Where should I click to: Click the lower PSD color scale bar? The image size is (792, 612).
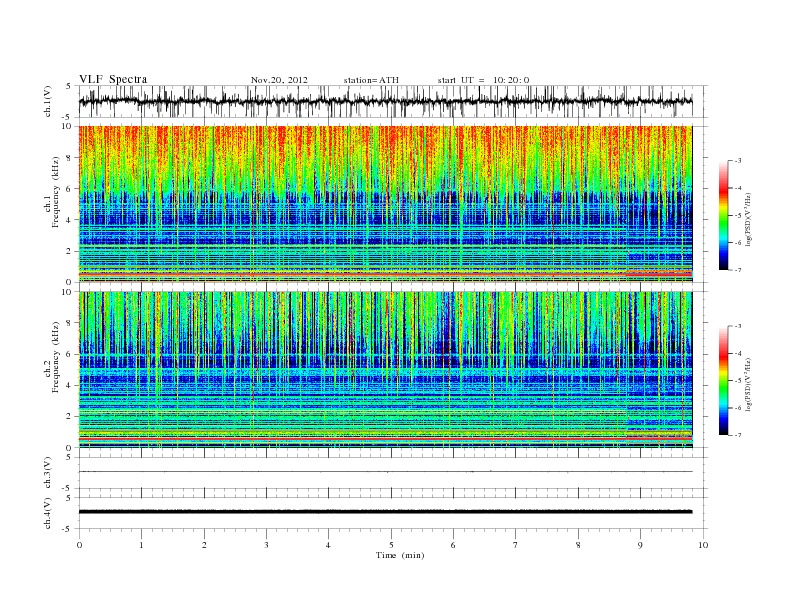click(x=724, y=380)
